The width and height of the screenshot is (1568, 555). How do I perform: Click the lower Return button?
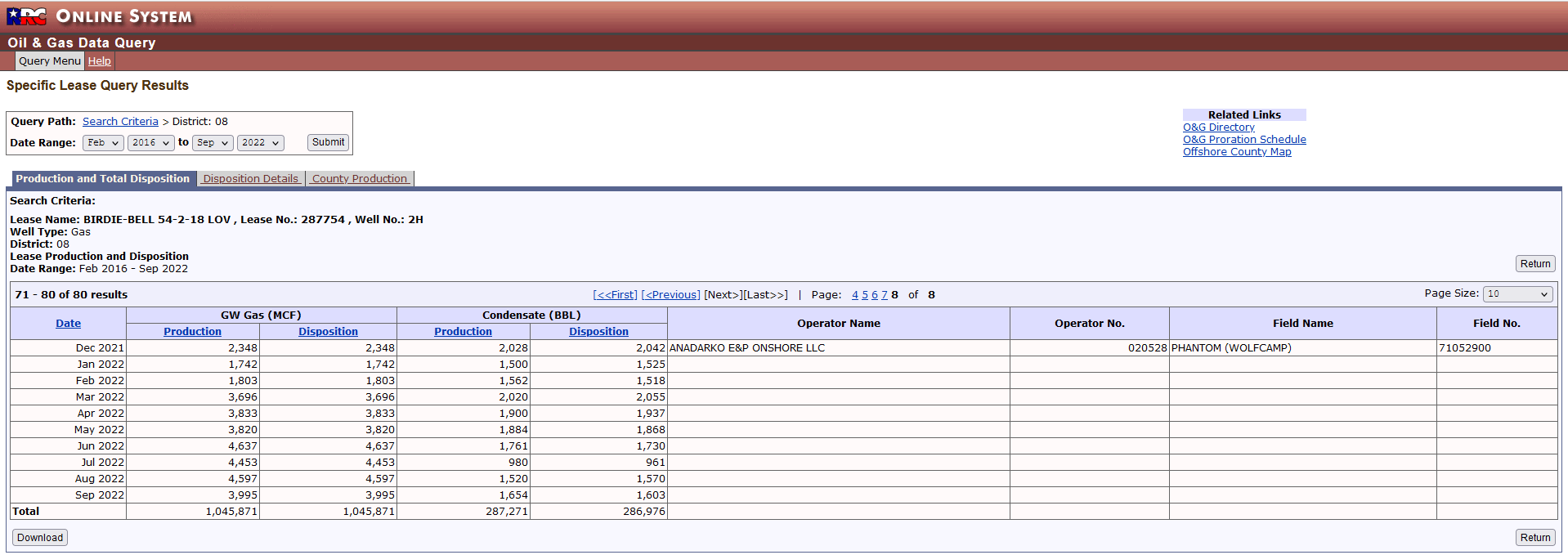pyautogui.click(x=1535, y=538)
